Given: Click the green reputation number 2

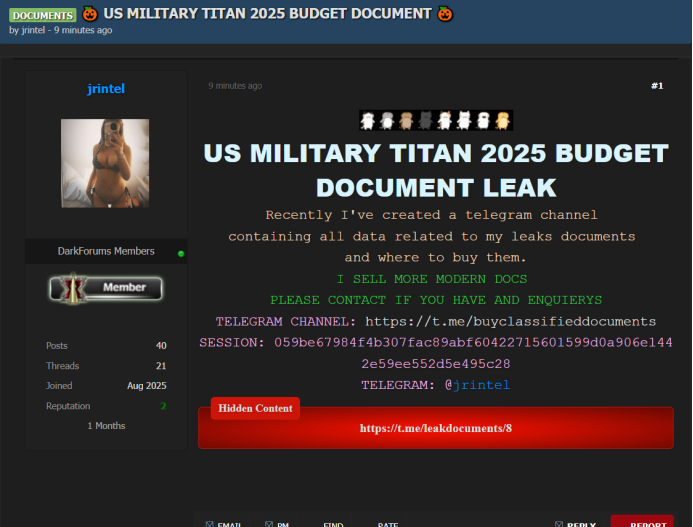Looking at the screenshot, I should [163, 406].
